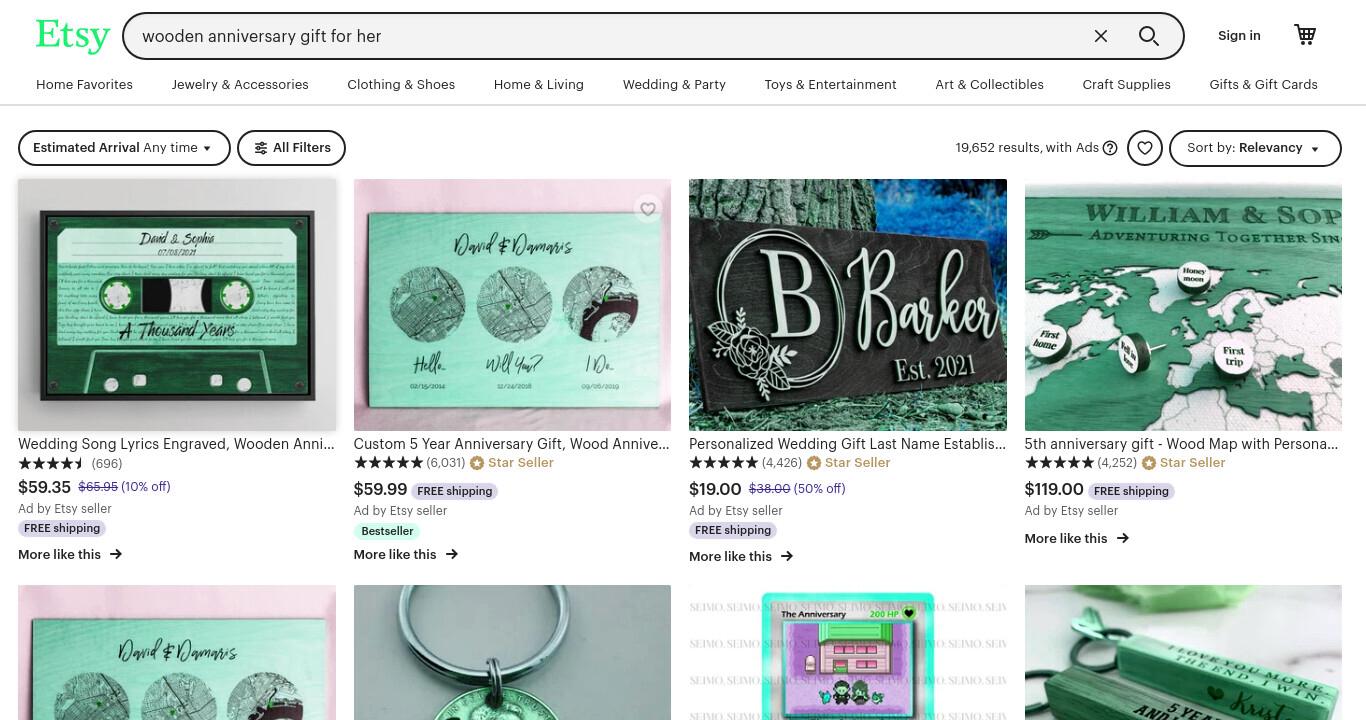1366x720 pixels.
Task: Favorite the Custom 5 Year Anniversary Gift listing
Action: point(648,209)
